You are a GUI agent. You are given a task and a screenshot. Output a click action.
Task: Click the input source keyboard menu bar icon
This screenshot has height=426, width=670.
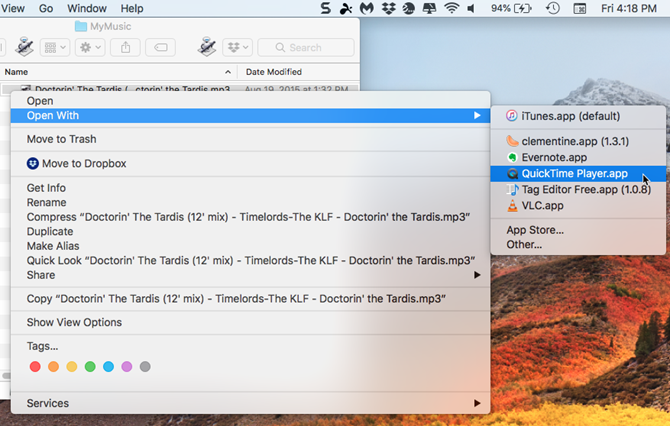click(579, 8)
